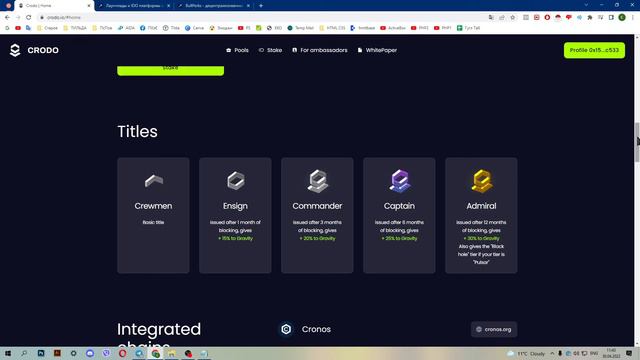The height and width of the screenshot is (360, 640).
Task: Click the Cronos chain logo icon
Action: point(286,329)
